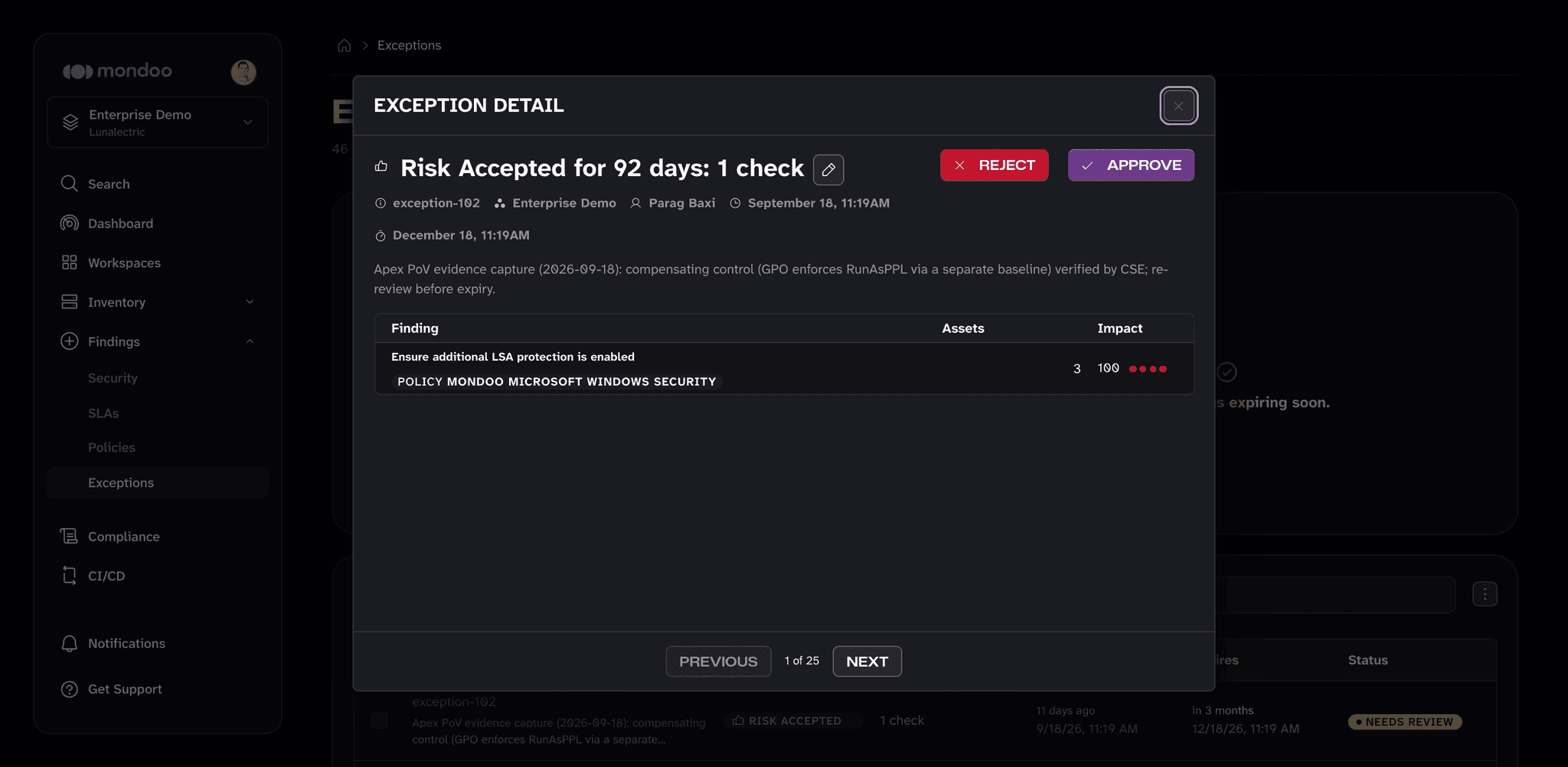Viewport: 1568px width, 767px height.
Task: Click the Enterprise Demo space label in the dialog
Action: click(564, 203)
